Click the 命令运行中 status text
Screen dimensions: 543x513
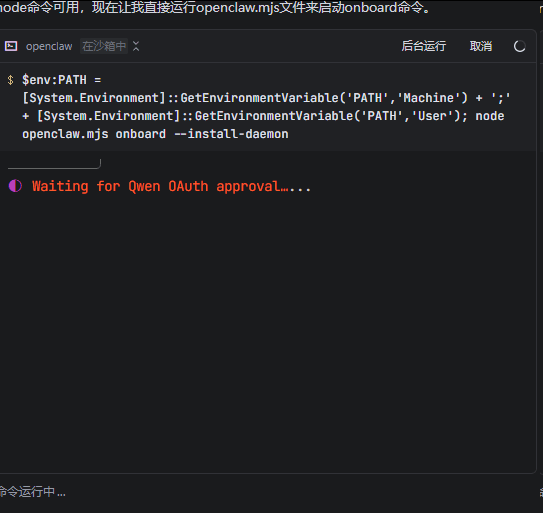tap(33, 492)
